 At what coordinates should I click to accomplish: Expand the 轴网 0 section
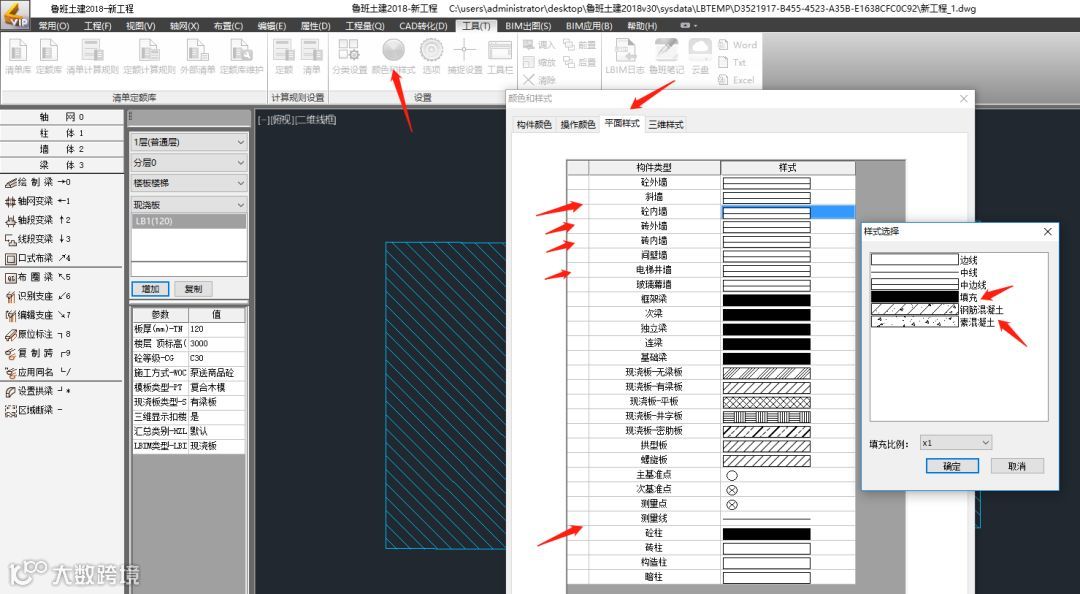(x=62, y=117)
